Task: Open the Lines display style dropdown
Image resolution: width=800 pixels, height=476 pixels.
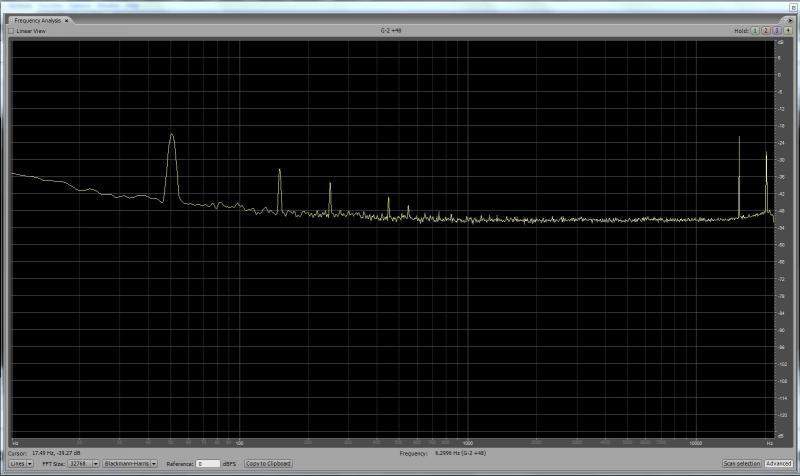Action: pyautogui.click(x=20, y=464)
